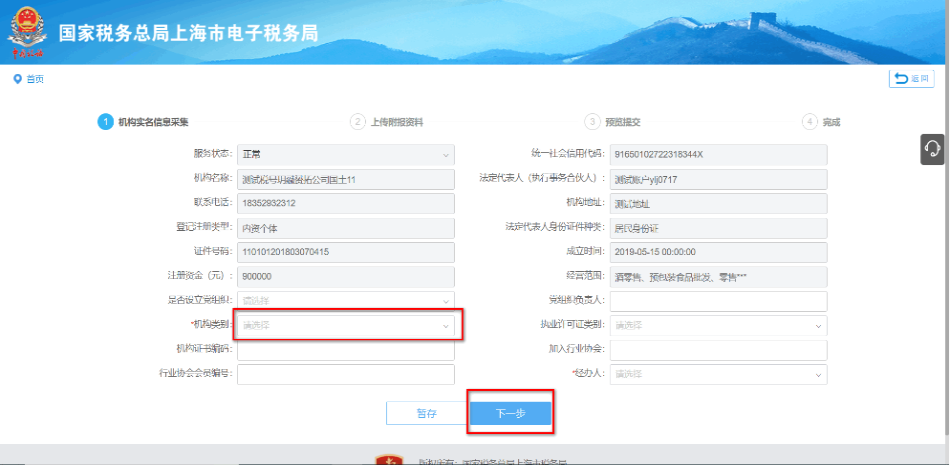This screenshot has width=950, height=465.
Task: Click the return arrow icon in 返回
Action: (902, 79)
